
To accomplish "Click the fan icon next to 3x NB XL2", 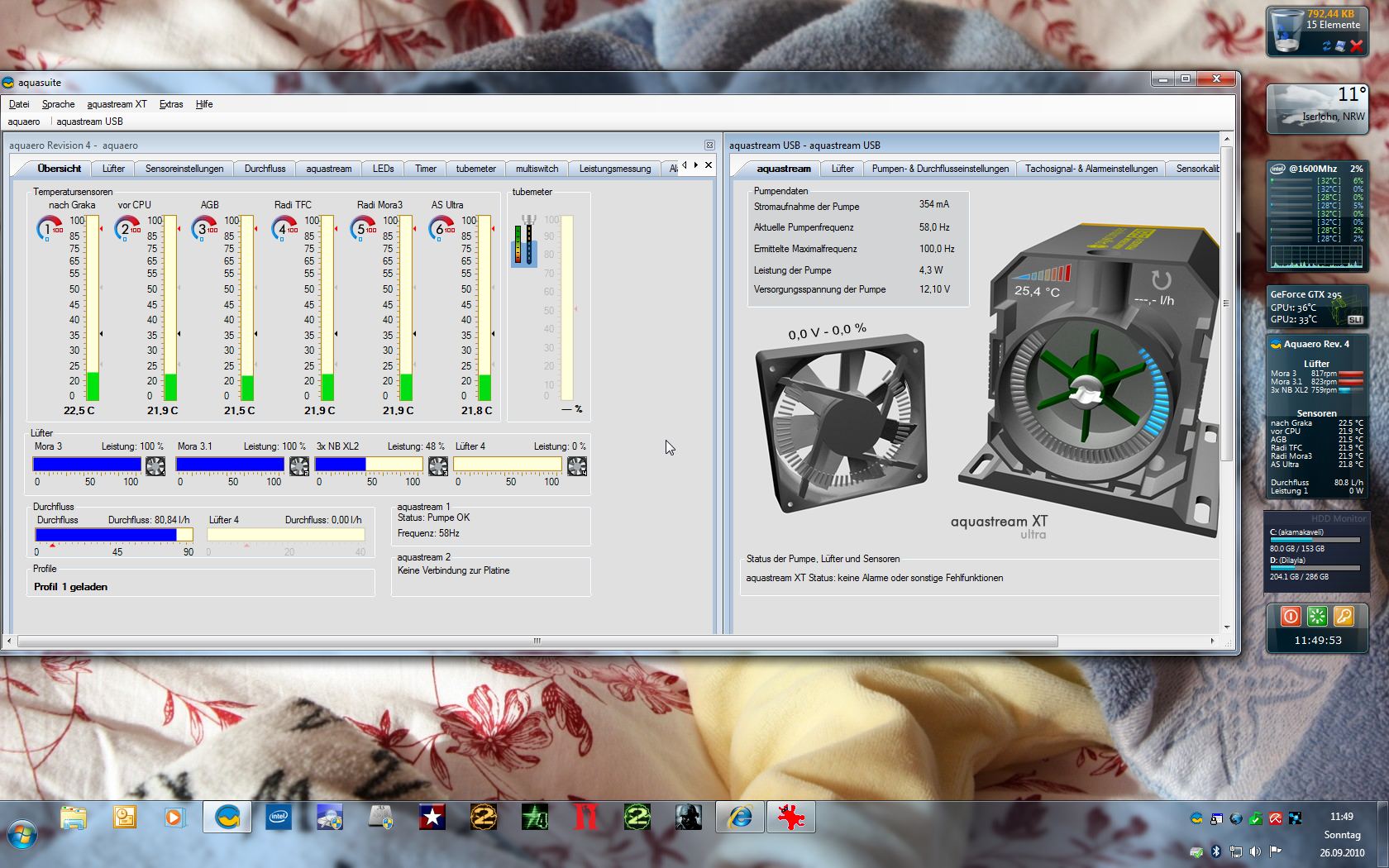I will coord(438,465).
